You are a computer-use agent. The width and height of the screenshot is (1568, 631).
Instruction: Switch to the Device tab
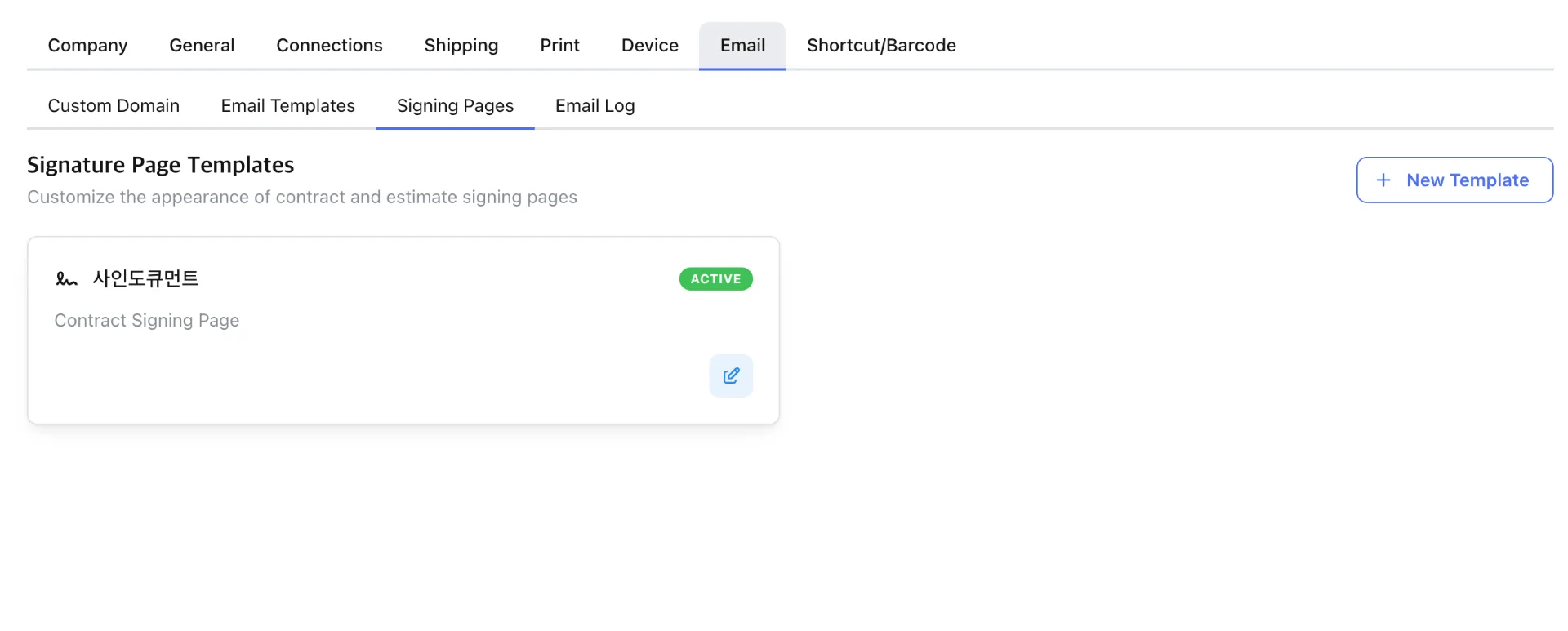(x=649, y=46)
